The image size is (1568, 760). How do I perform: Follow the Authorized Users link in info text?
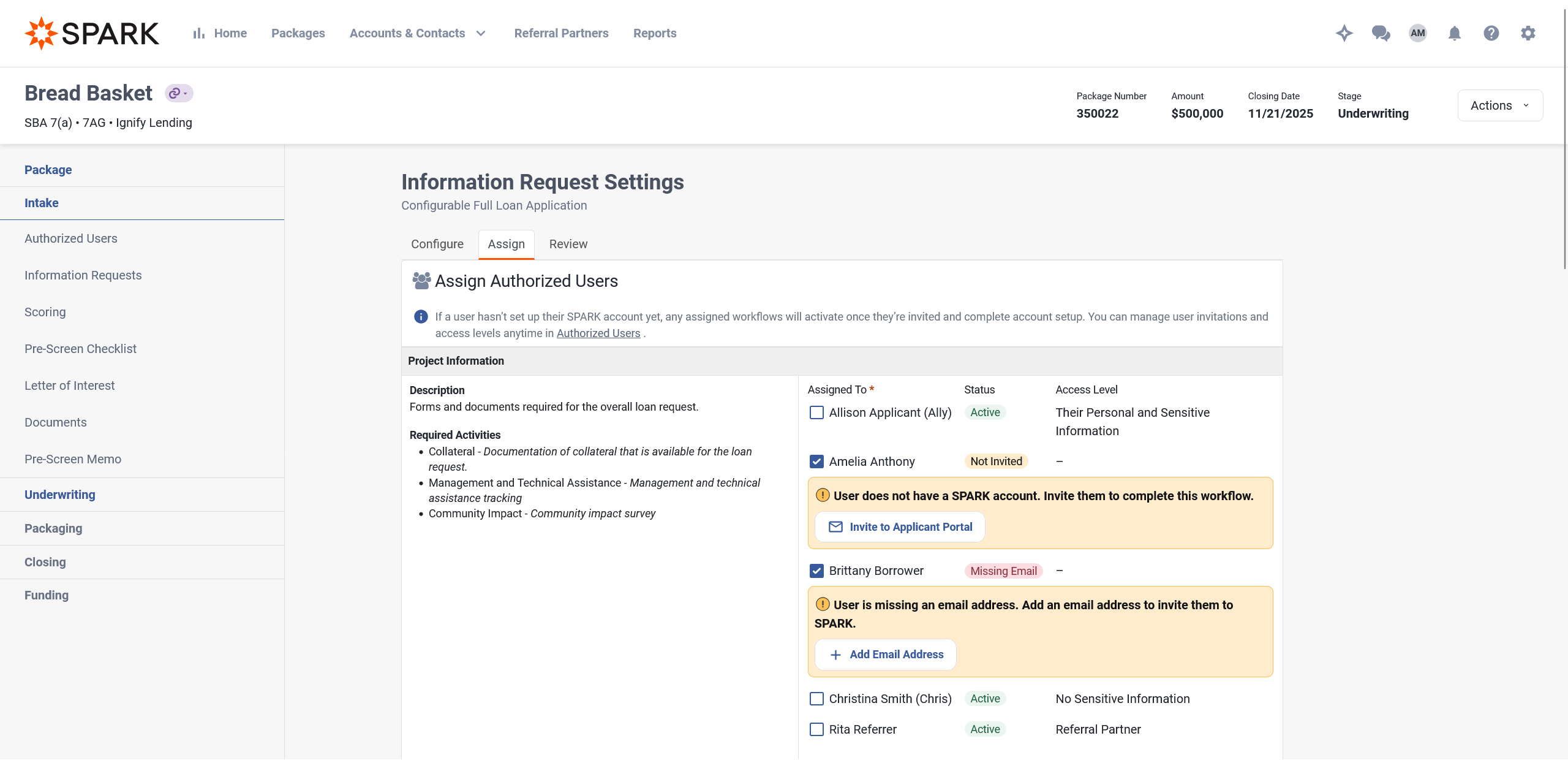tap(598, 333)
